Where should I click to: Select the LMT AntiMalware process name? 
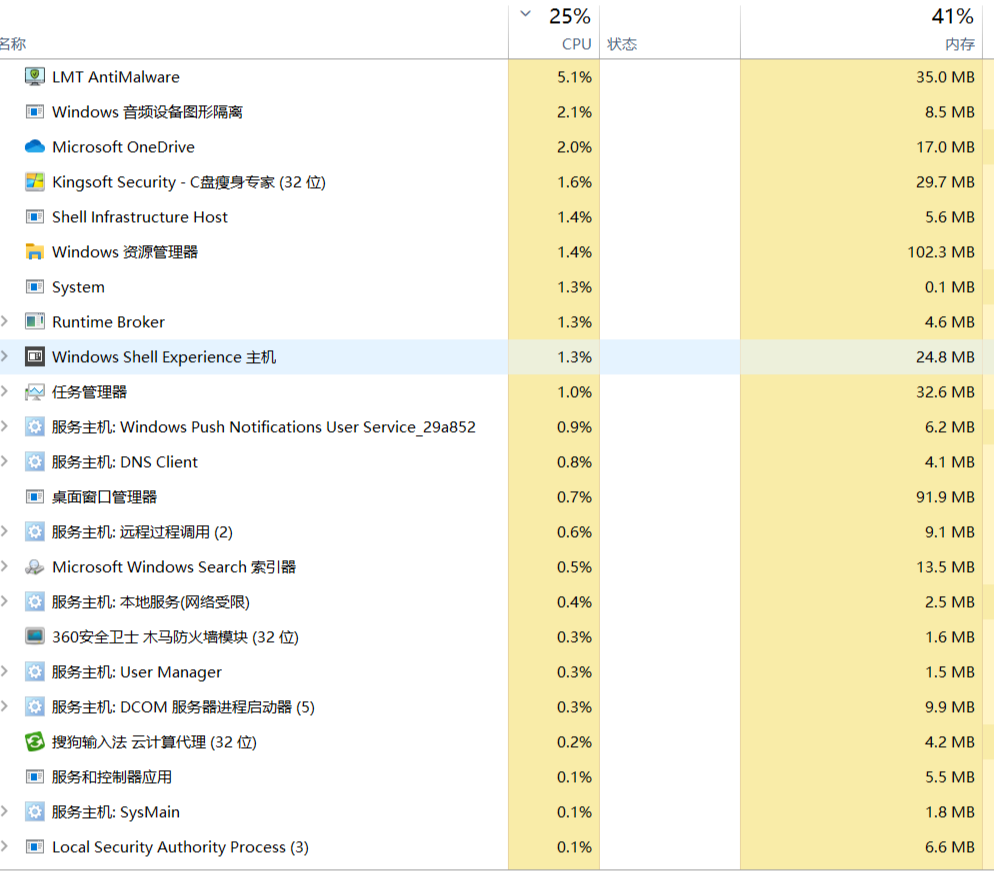(115, 77)
